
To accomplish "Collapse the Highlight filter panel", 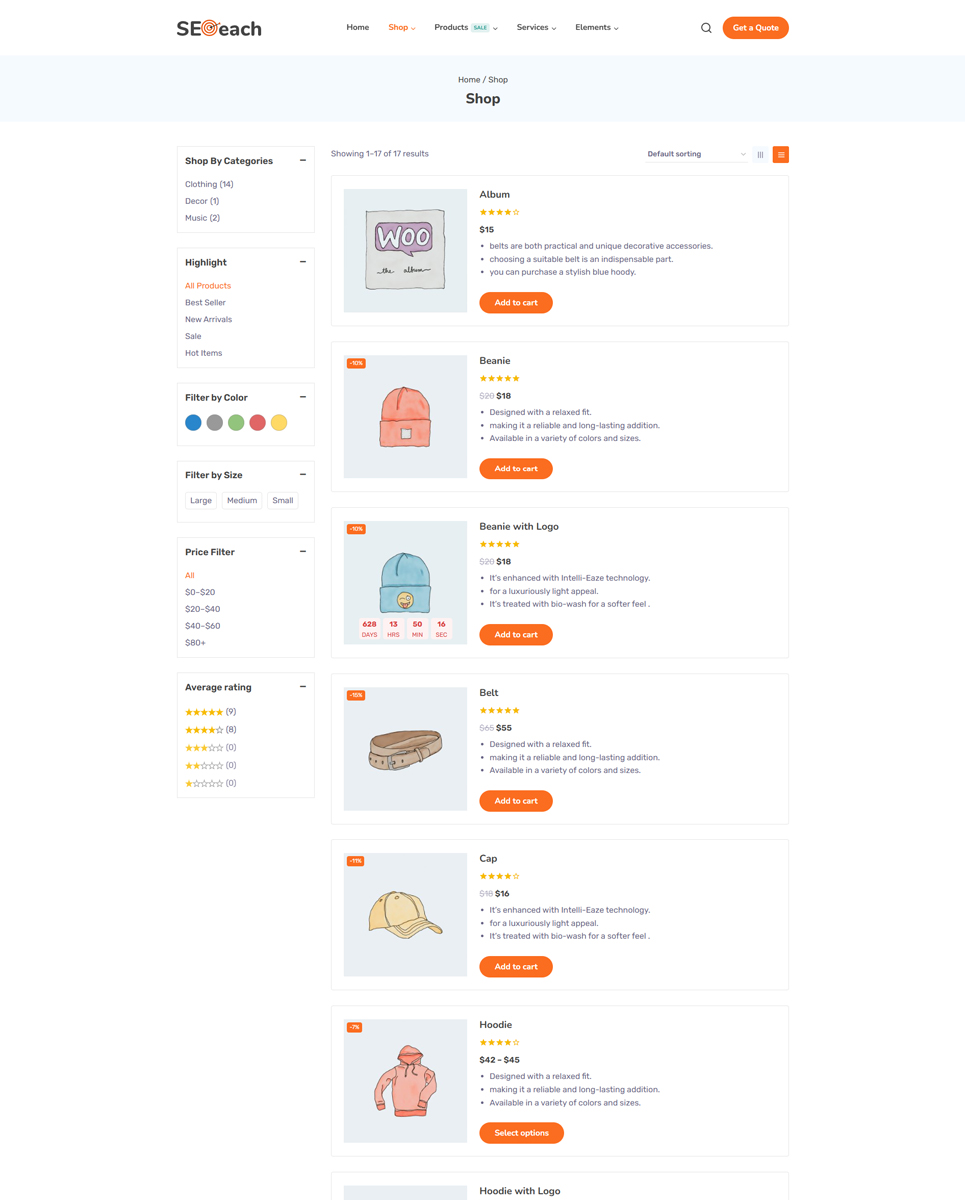I will 303,262.
